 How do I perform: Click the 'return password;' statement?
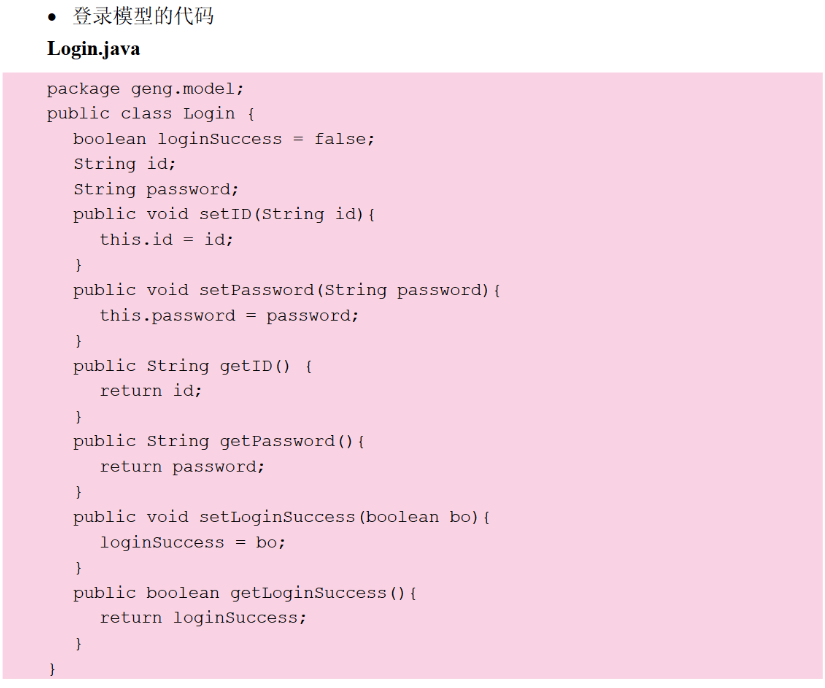[182, 467]
